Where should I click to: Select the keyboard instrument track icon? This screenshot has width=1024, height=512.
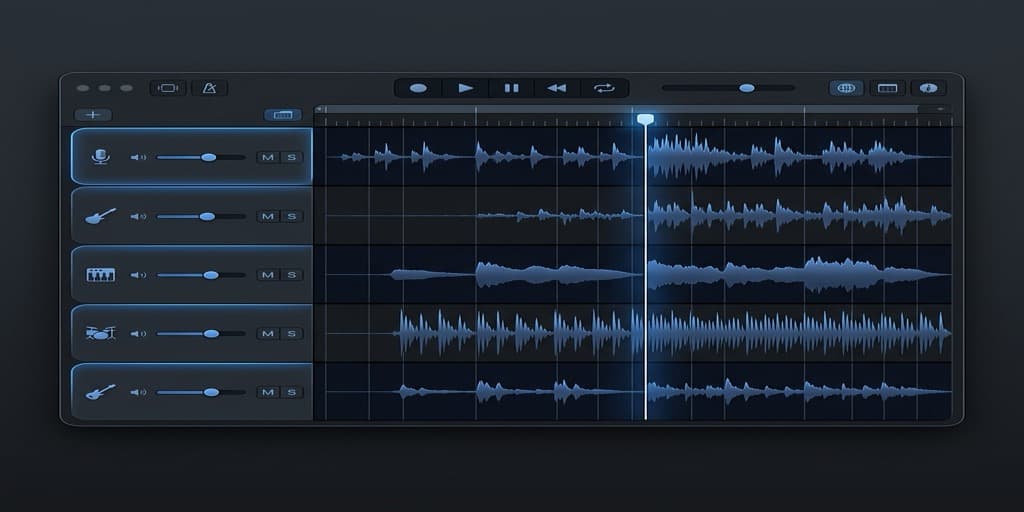pyautogui.click(x=101, y=274)
